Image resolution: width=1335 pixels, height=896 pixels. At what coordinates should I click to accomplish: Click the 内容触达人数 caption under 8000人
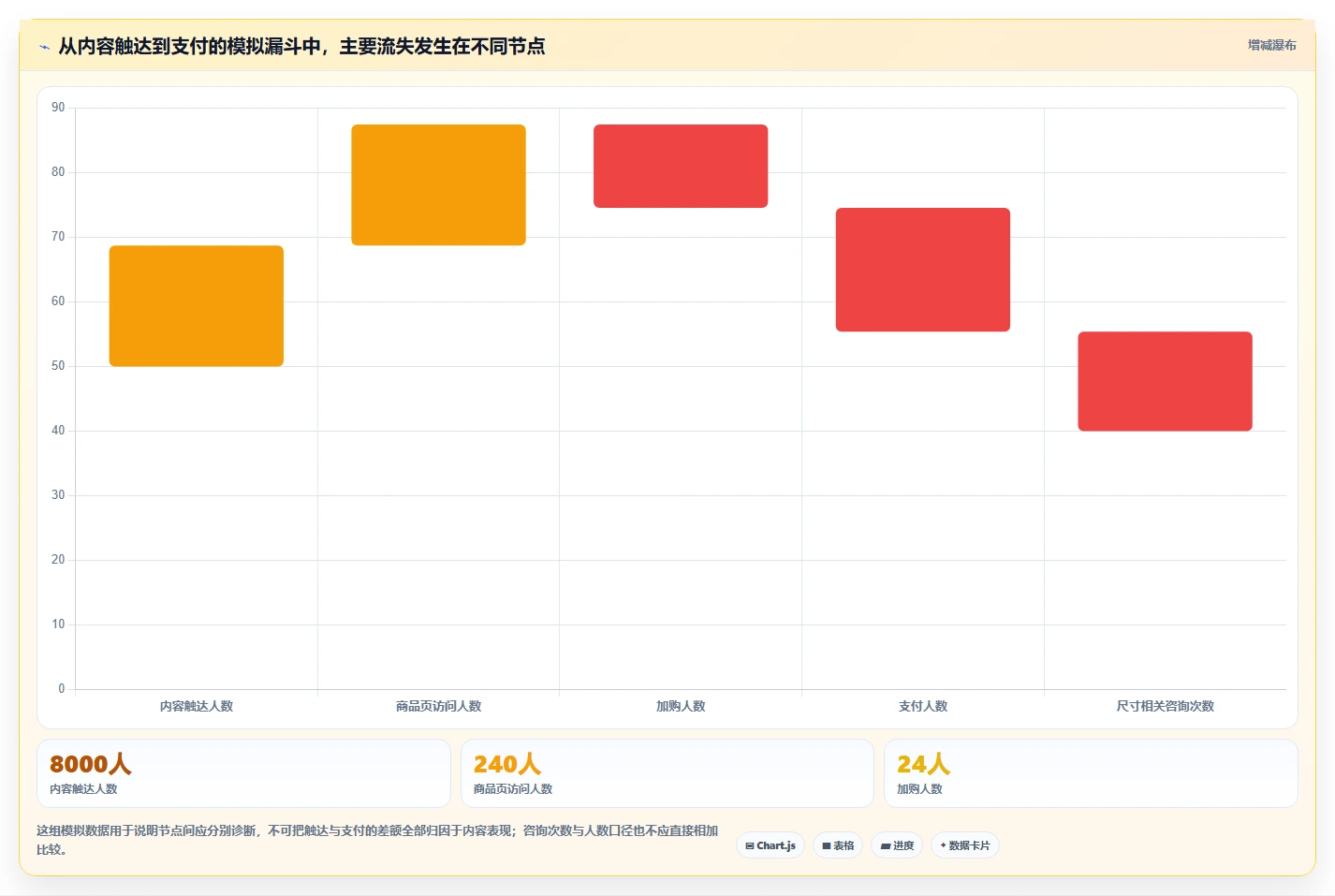(x=83, y=789)
